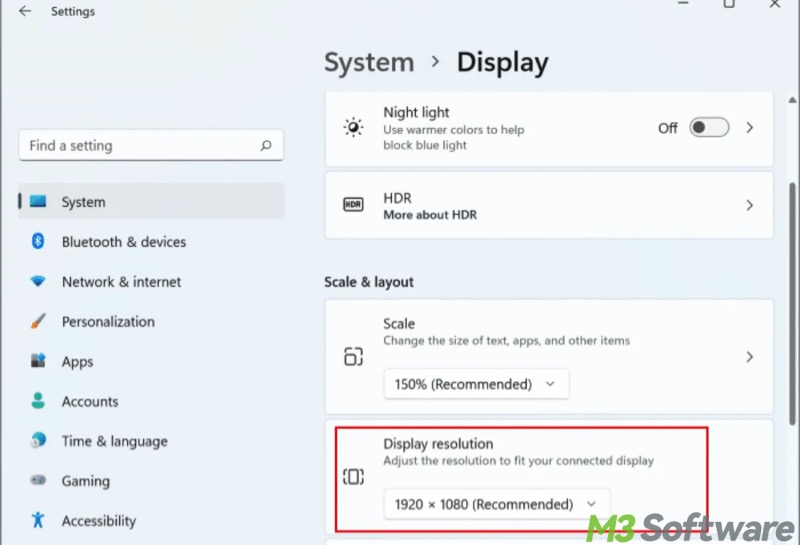Click the back arrow next to Settings
Screen dimensions: 800x545
(x=25, y=11)
